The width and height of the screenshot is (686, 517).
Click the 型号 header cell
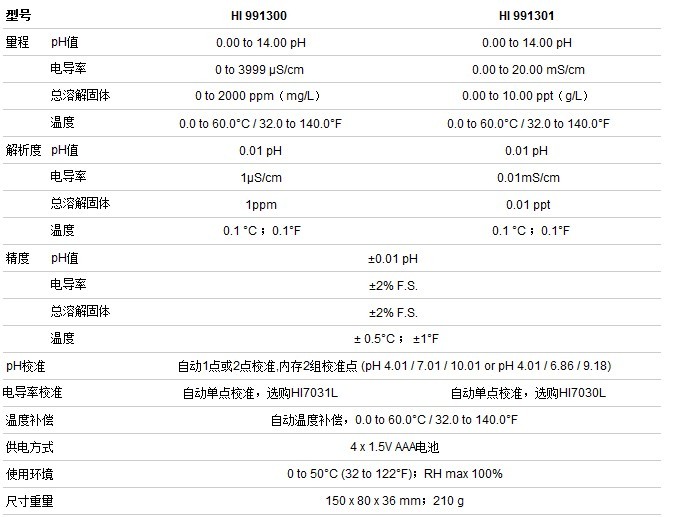(20, 17)
